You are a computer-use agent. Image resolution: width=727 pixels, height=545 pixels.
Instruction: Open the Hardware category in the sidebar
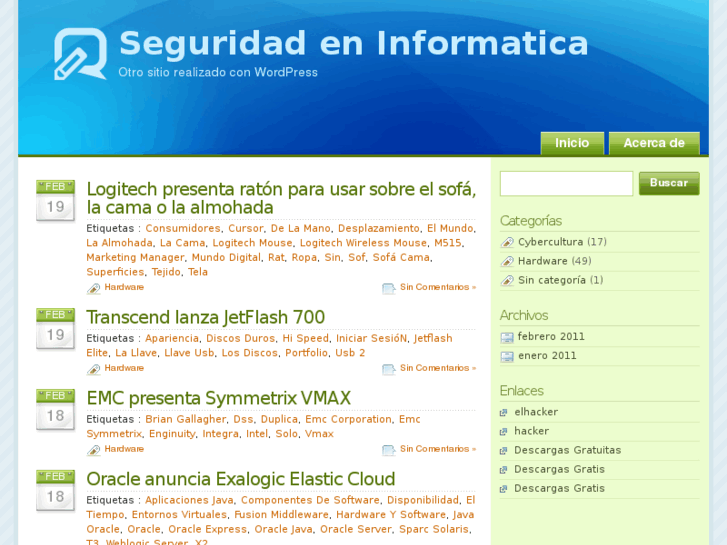tap(542, 261)
